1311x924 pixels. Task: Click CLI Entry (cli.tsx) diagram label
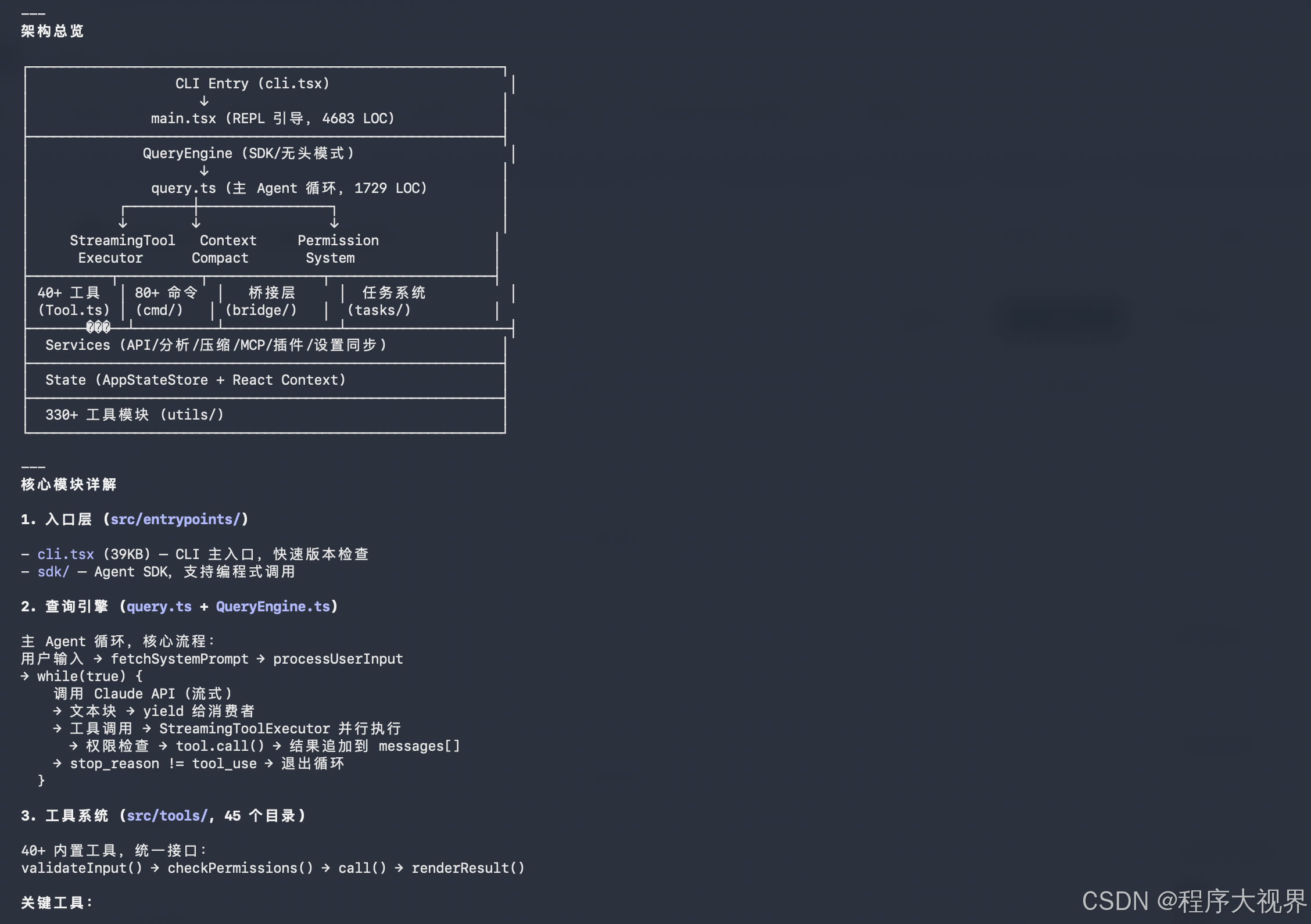click(252, 84)
